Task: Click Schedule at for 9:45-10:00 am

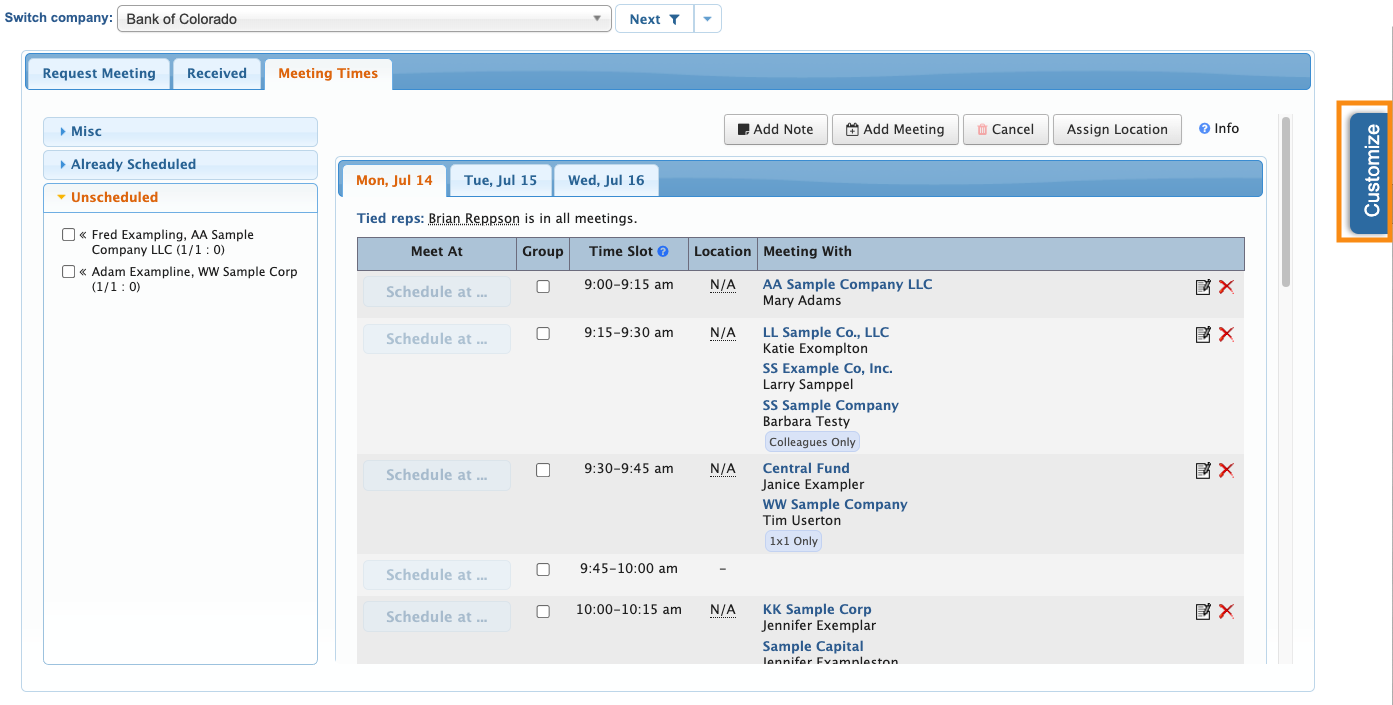Action: click(x=437, y=575)
